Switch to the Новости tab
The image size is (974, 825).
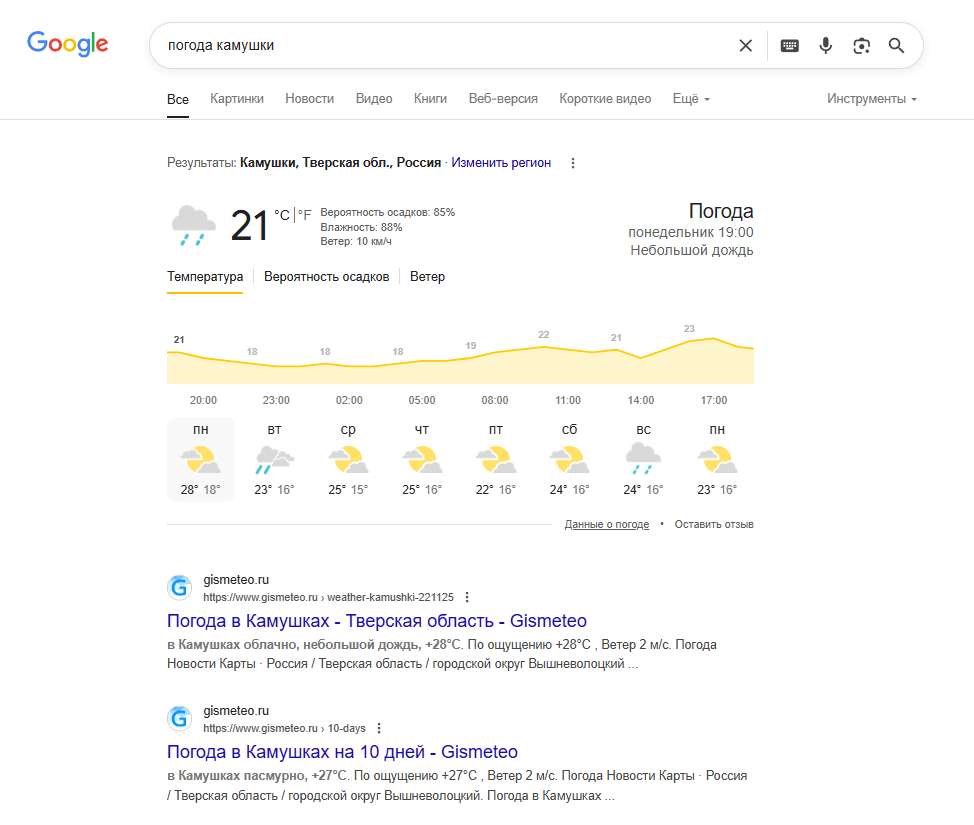(309, 99)
